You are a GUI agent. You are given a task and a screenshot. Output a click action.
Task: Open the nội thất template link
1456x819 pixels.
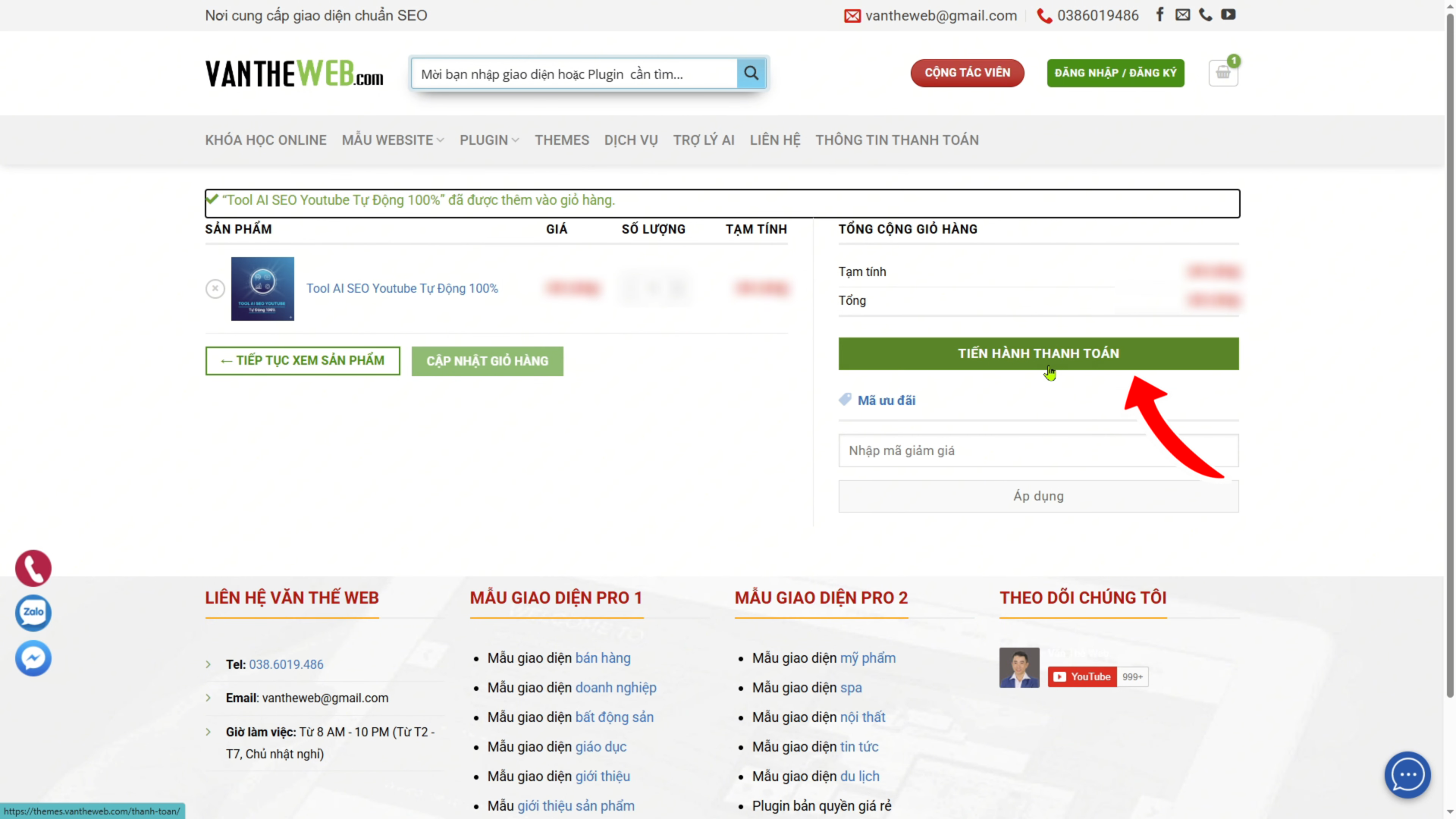pyautogui.click(x=862, y=717)
